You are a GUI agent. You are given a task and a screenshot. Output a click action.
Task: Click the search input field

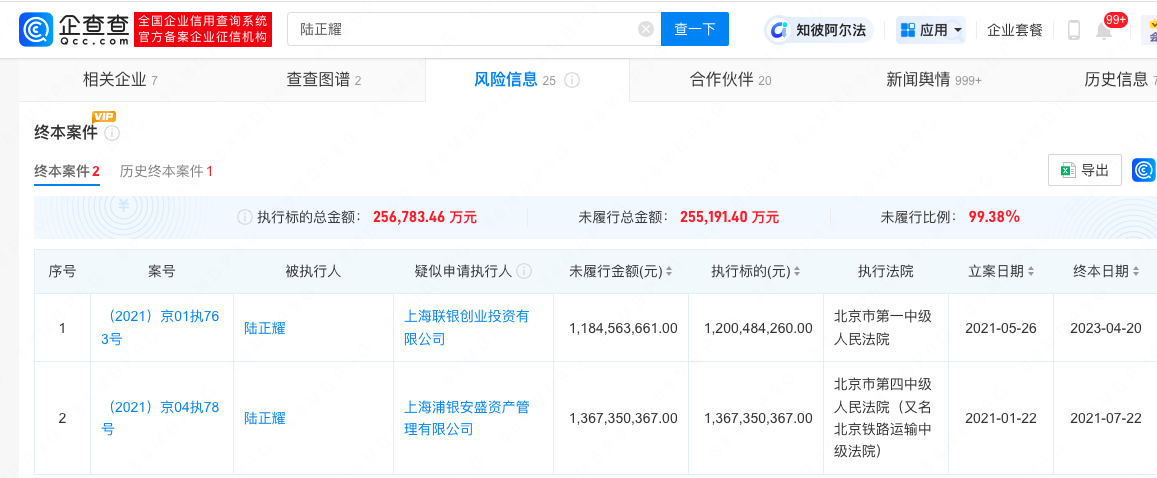tap(465, 29)
